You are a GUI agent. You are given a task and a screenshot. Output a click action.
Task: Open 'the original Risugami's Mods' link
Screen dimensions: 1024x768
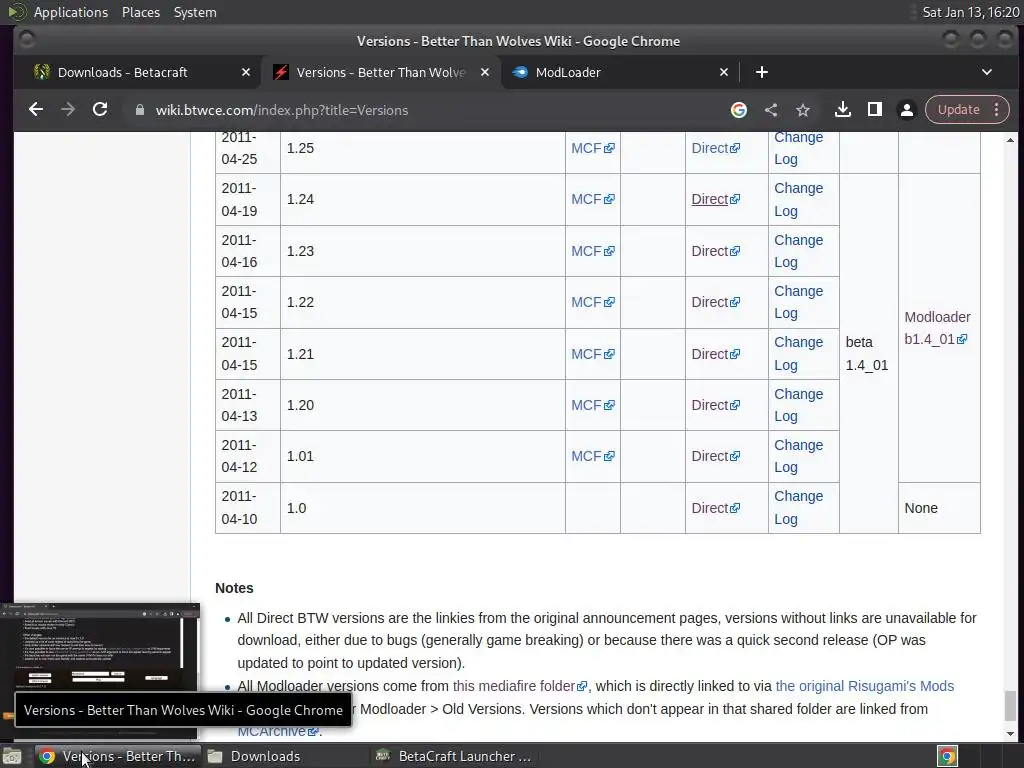pyautogui.click(x=865, y=686)
